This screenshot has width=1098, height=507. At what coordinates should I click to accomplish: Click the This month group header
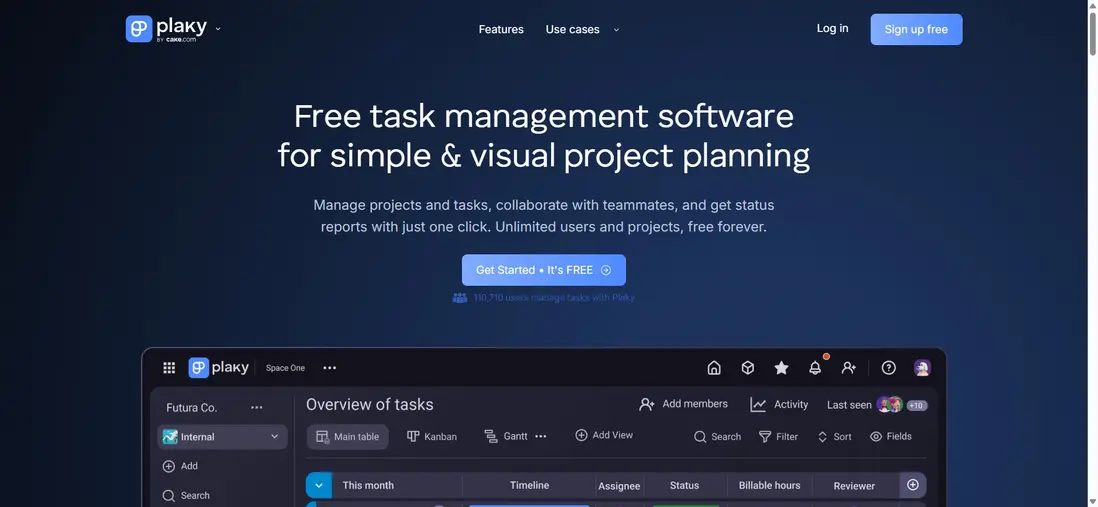[x=368, y=485]
